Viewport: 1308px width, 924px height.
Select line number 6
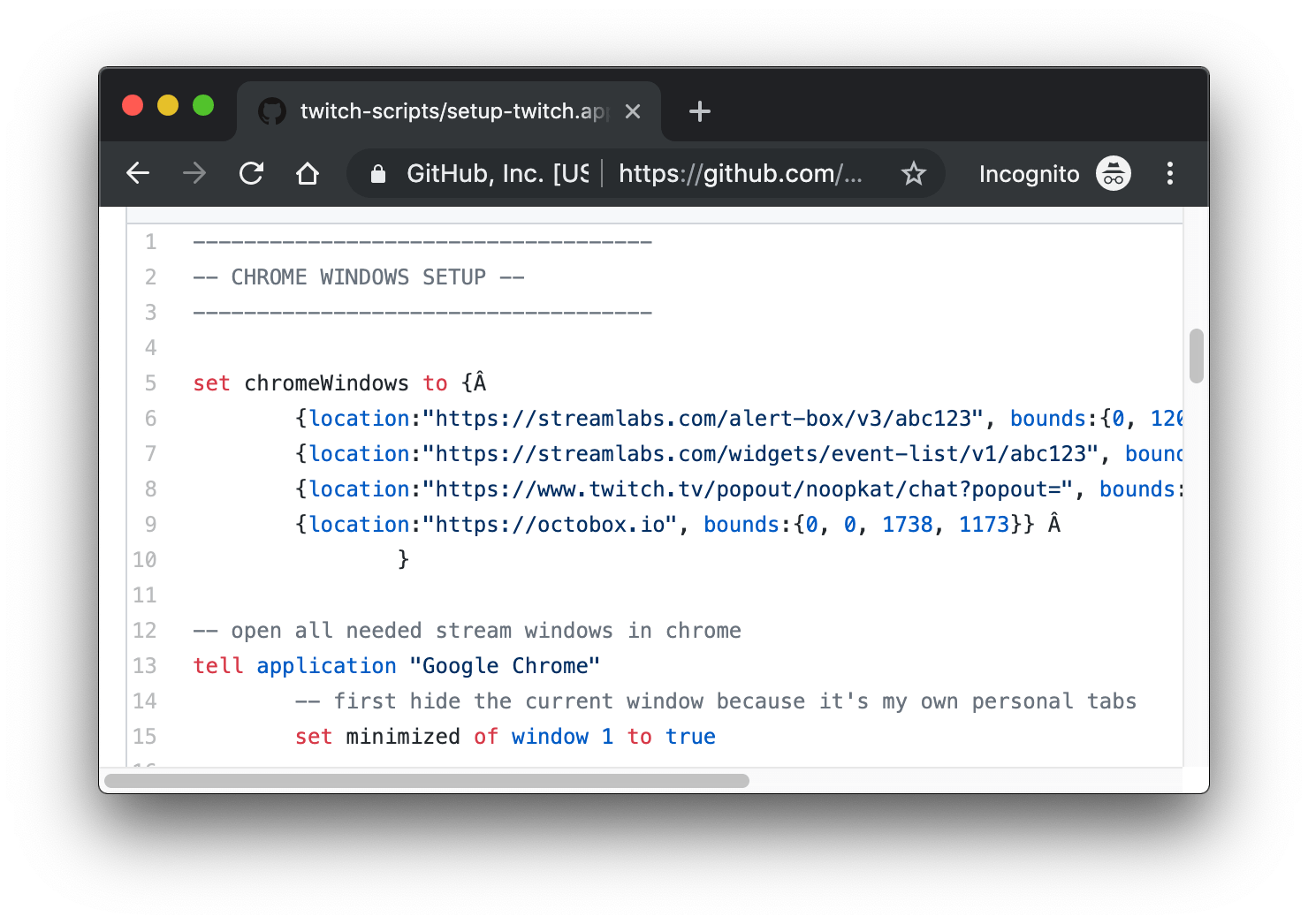point(151,419)
